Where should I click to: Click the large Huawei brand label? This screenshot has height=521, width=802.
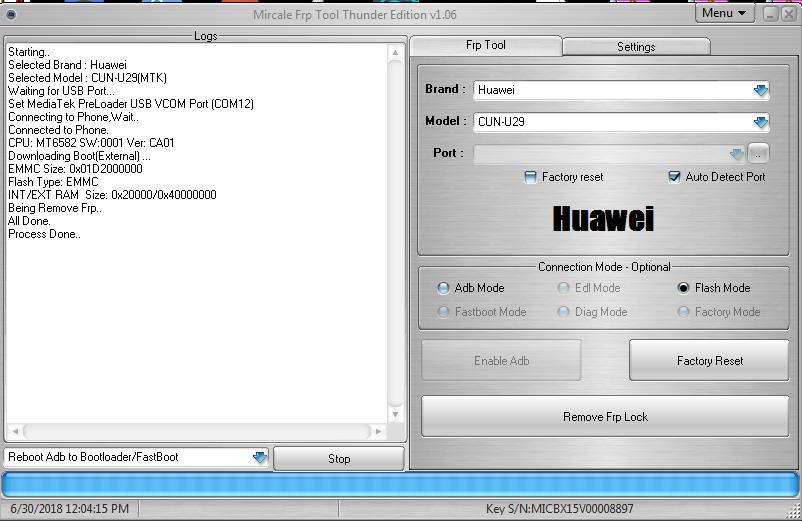pos(604,219)
